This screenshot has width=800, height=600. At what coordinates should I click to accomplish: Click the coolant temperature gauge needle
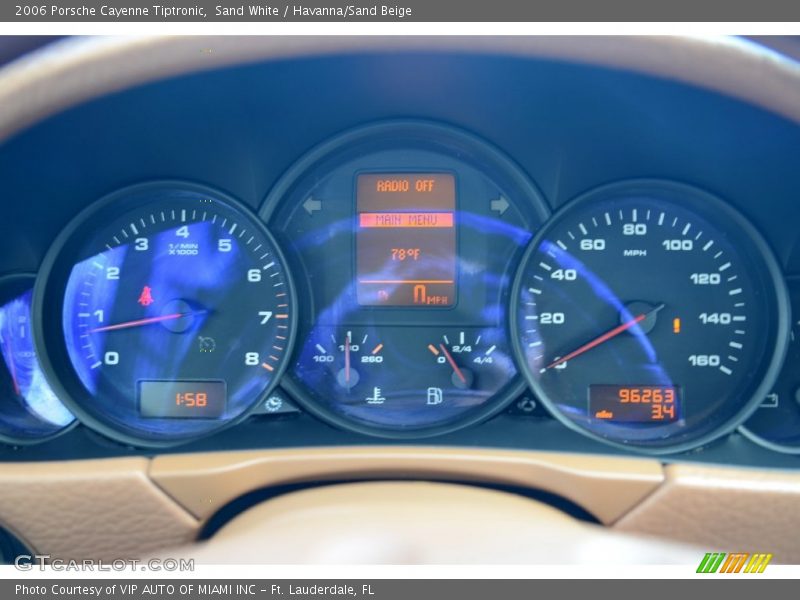(347, 357)
